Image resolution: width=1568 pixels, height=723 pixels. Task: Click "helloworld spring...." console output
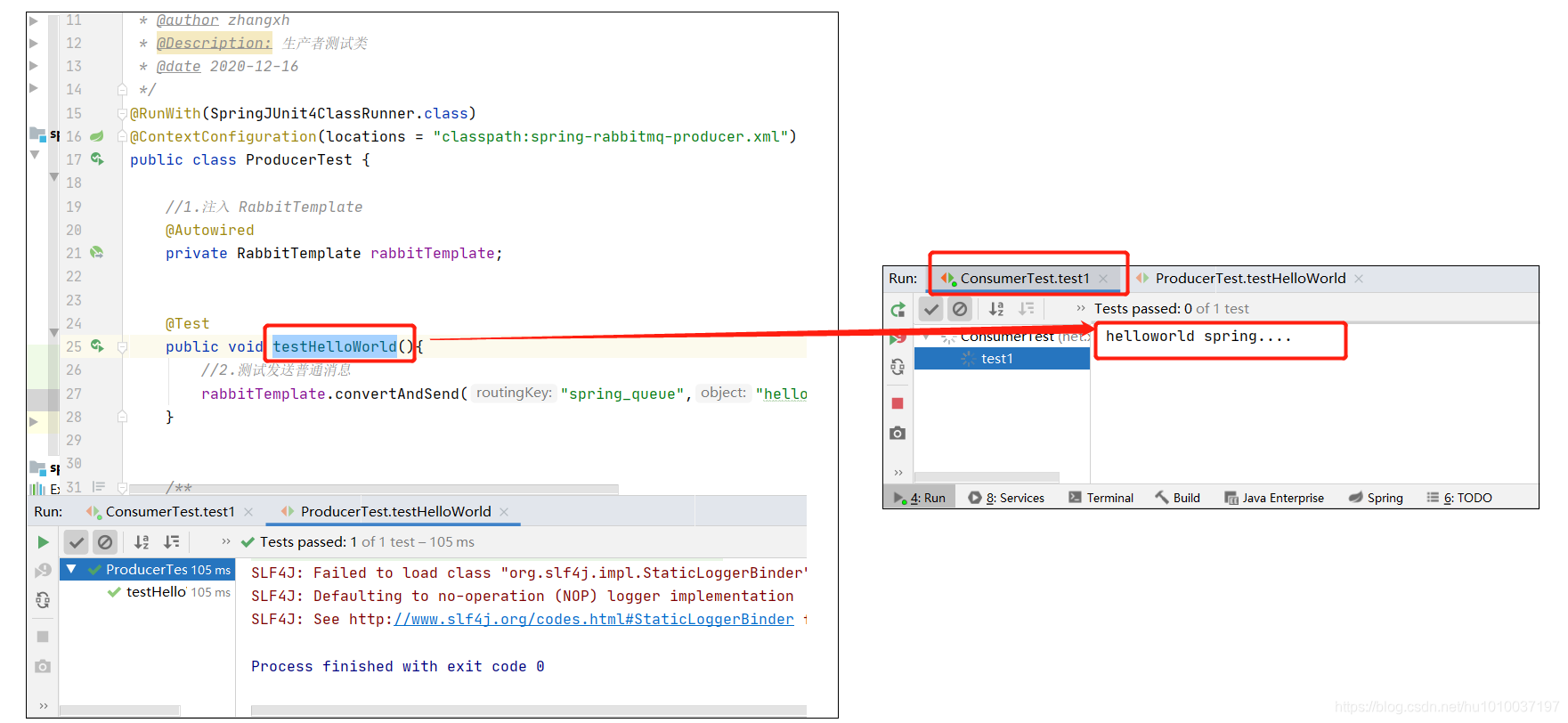click(x=1198, y=337)
